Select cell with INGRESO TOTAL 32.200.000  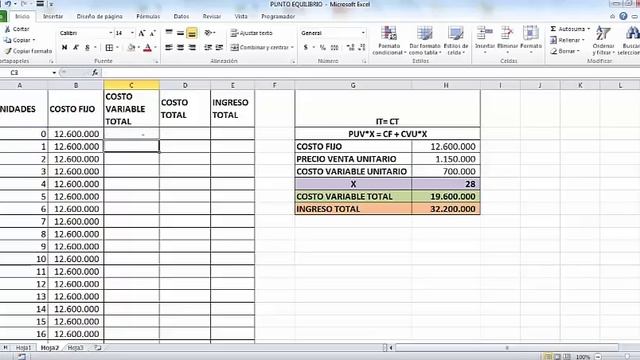point(446,209)
